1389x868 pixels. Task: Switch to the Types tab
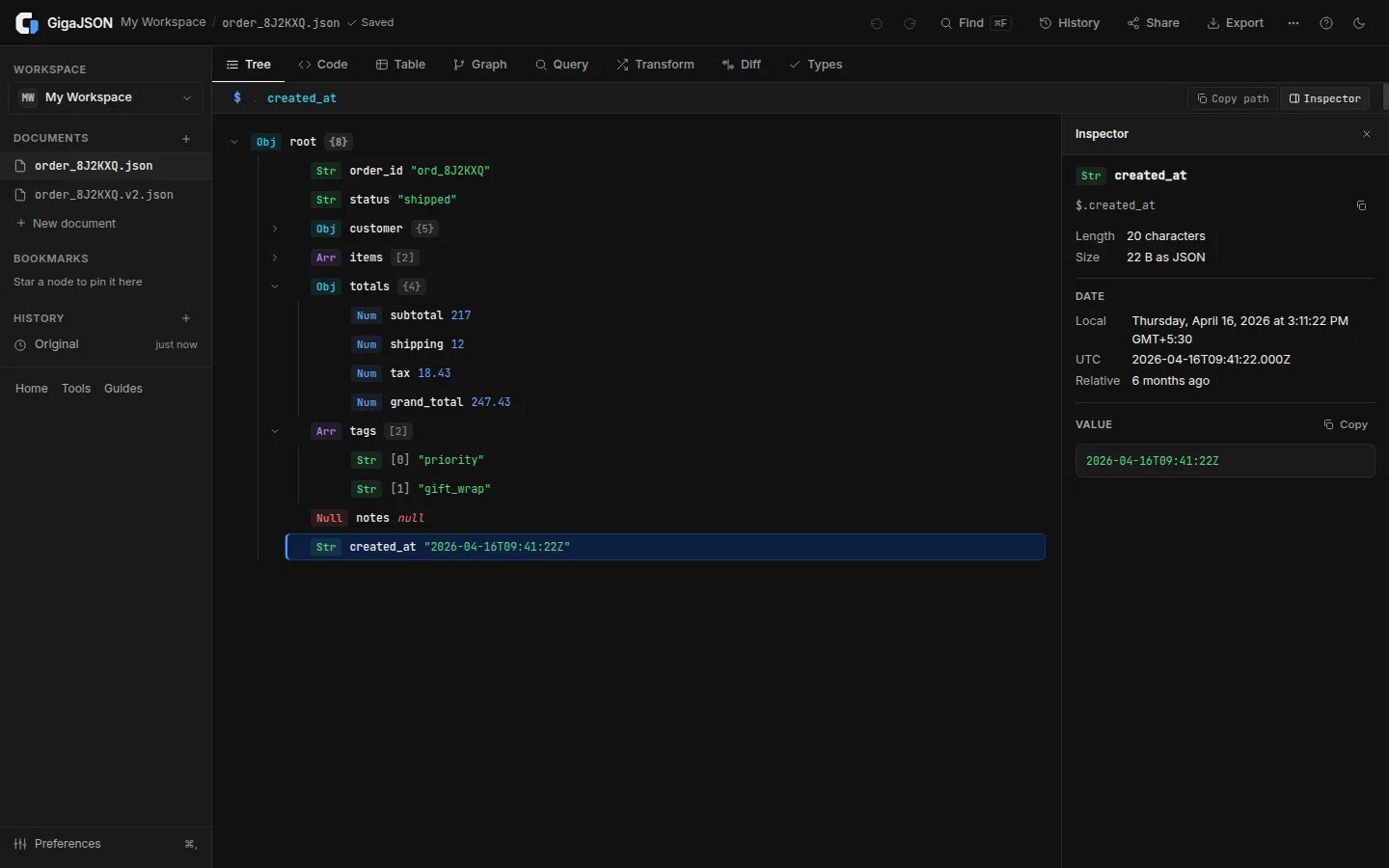pyautogui.click(x=815, y=65)
